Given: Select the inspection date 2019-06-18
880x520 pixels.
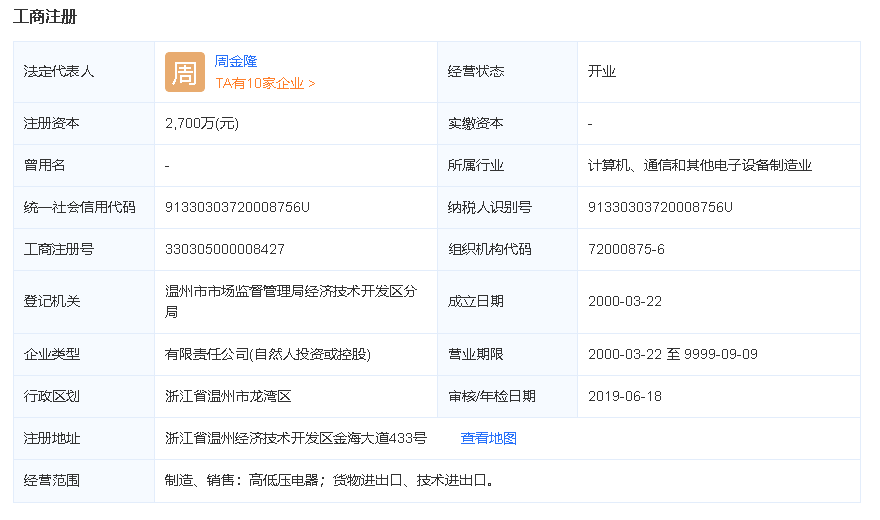Looking at the screenshot, I should coord(625,396).
